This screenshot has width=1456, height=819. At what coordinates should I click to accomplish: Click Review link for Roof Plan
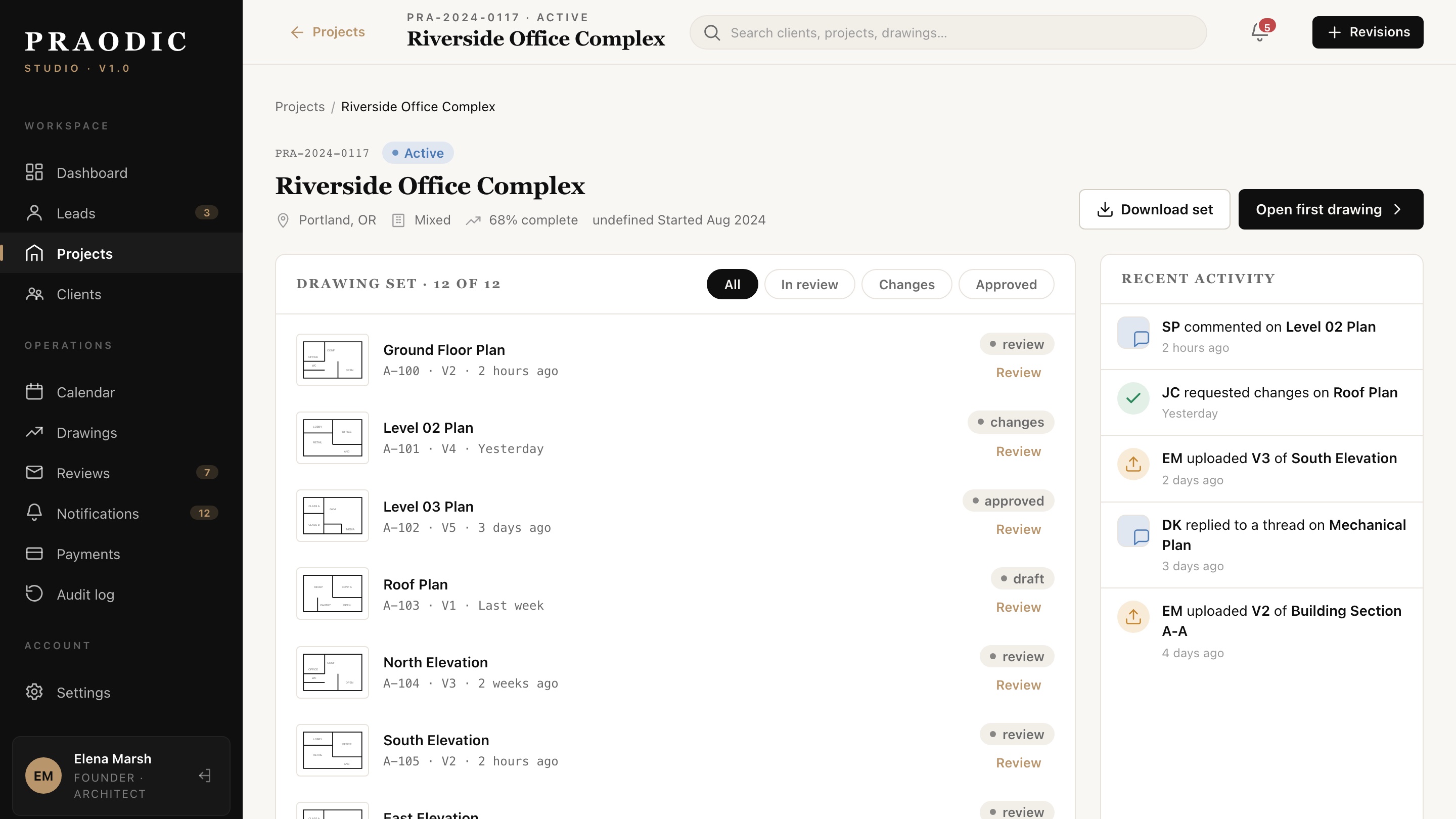[x=1018, y=607]
